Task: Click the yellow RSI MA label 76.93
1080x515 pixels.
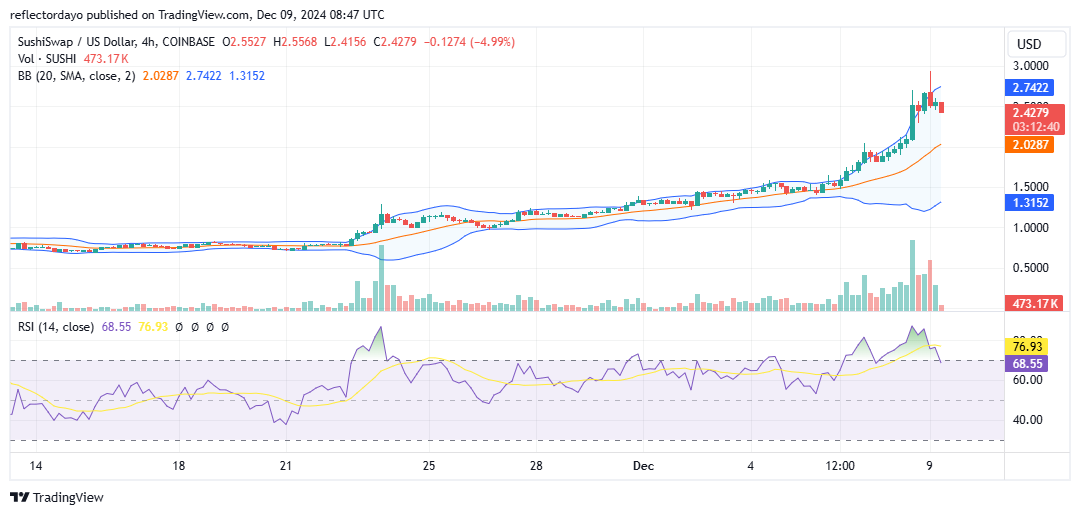Action: [x=1028, y=346]
